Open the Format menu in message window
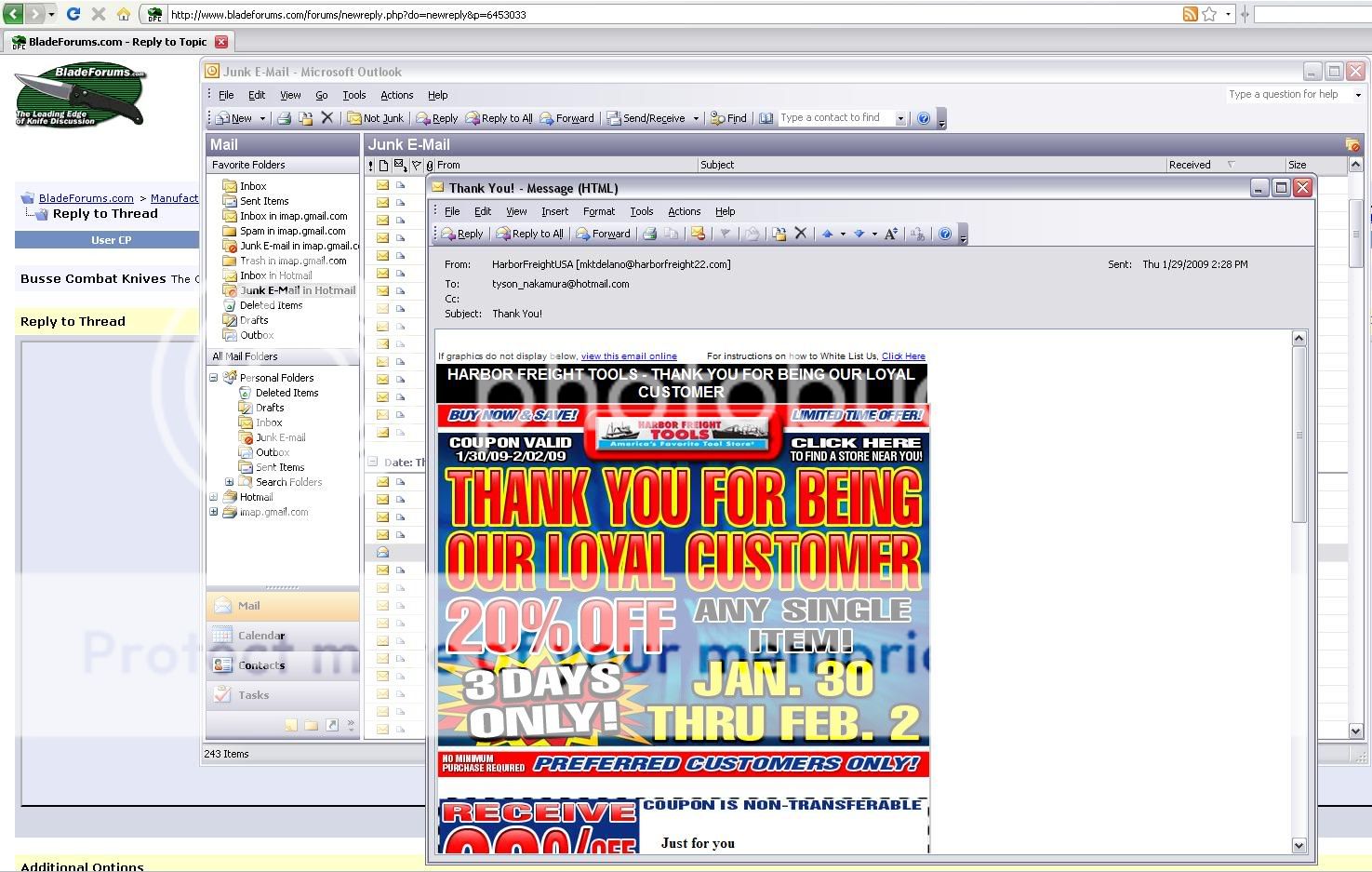Screen dimensions: 1372x872 [599, 211]
